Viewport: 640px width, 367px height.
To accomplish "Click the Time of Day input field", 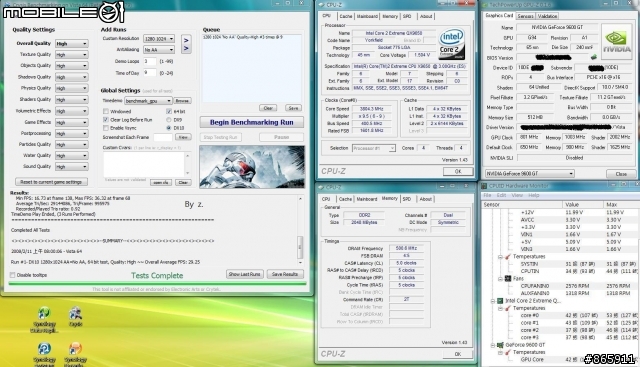I will coord(150,73).
